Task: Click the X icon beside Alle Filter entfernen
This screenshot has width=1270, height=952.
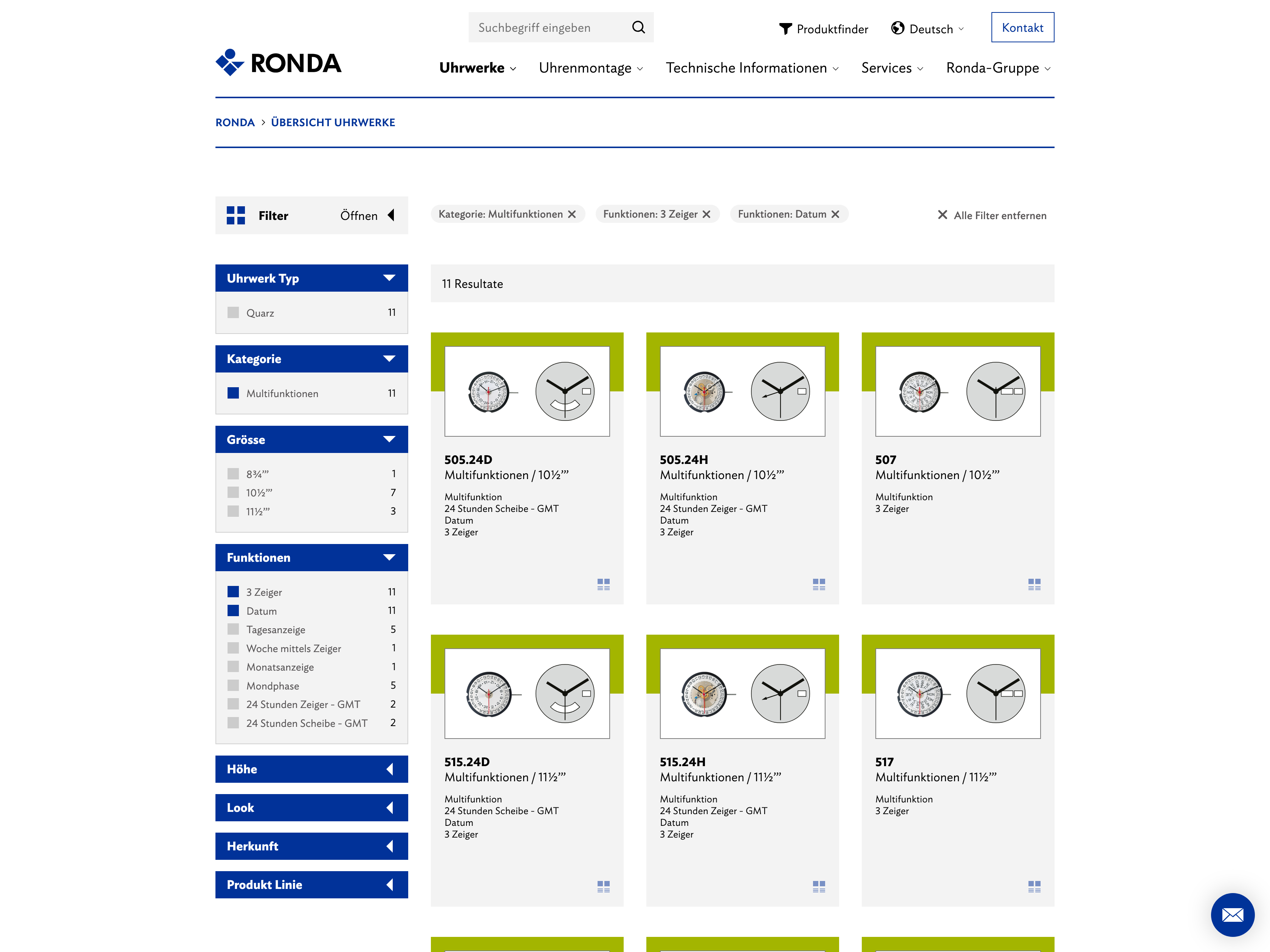Action: [x=942, y=215]
